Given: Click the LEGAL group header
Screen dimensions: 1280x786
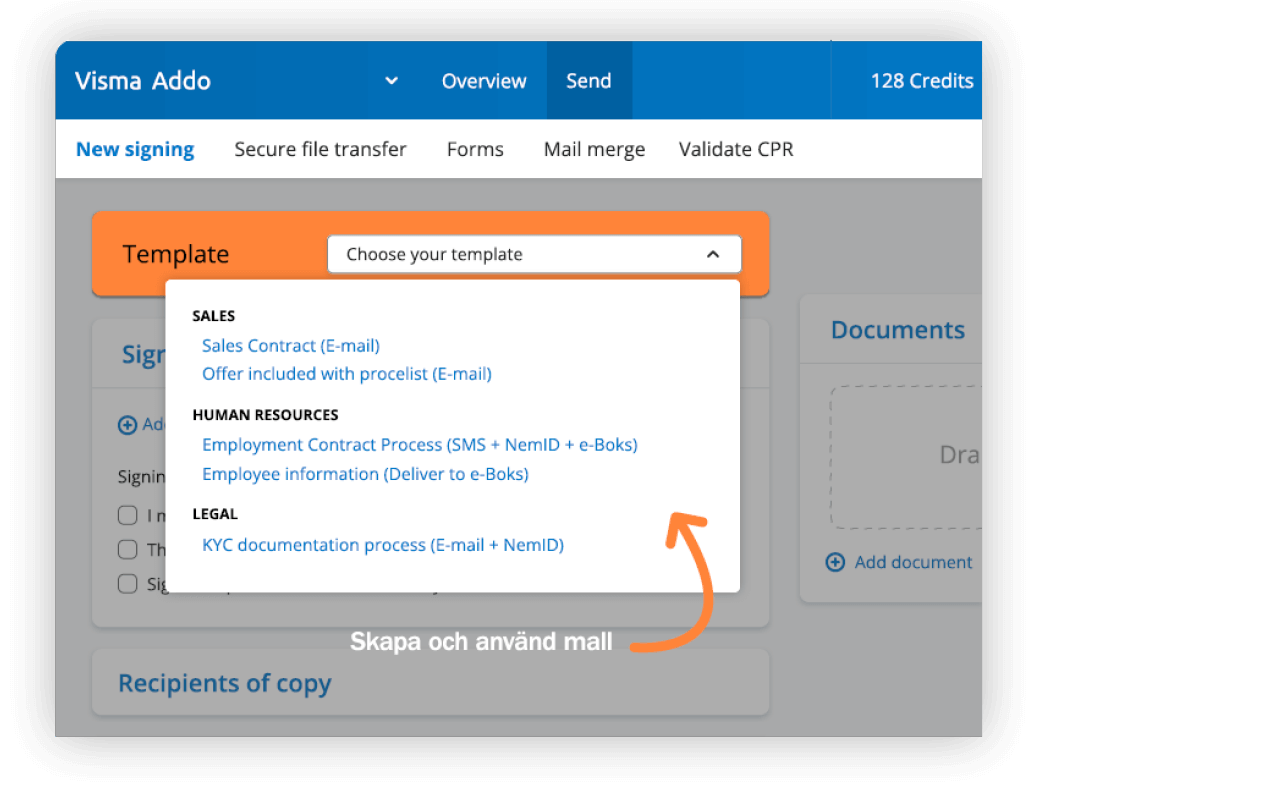Looking at the screenshot, I should pos(215,514).
